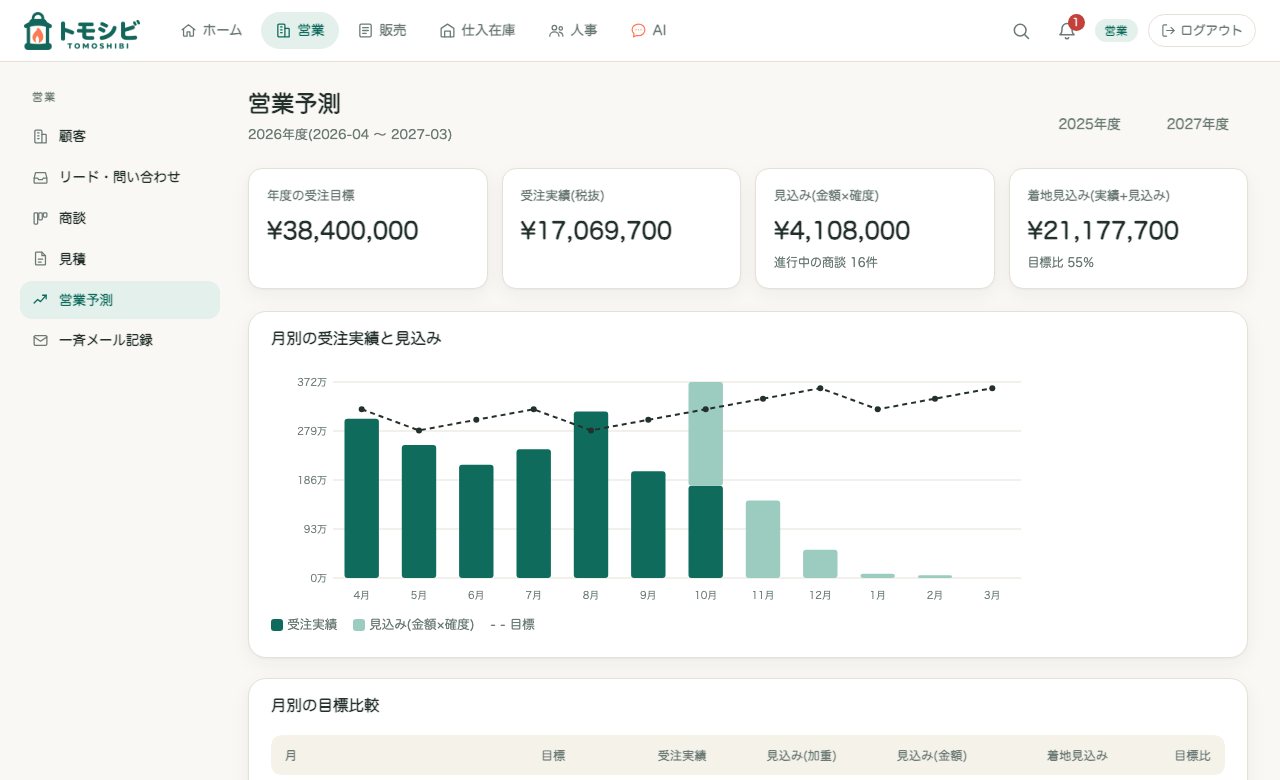The image size is (1280, 780).
Task: Click the building icon beside 顧客
Action: tap(40, 136)
